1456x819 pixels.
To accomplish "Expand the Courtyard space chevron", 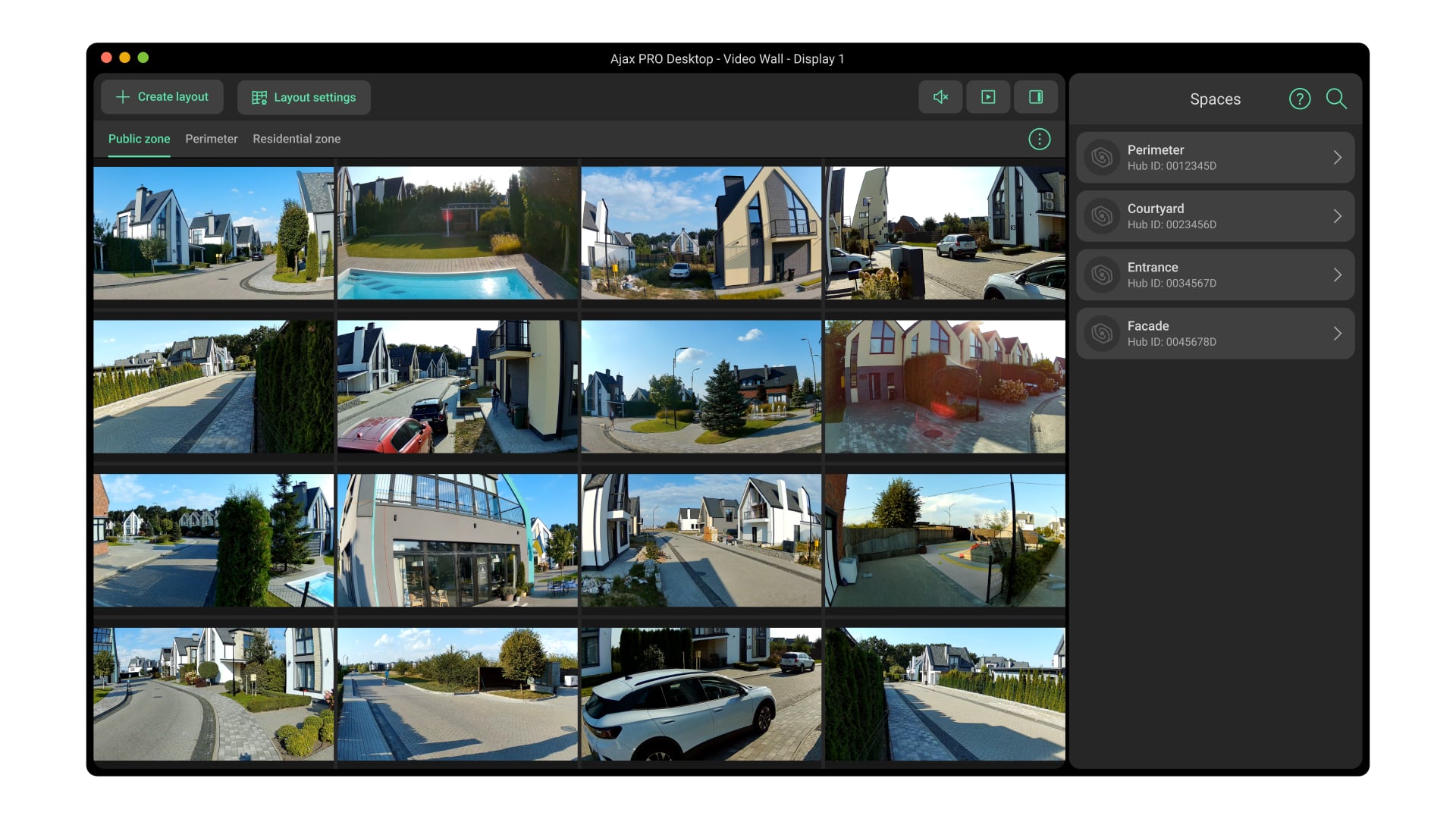I will (1337, 216).
